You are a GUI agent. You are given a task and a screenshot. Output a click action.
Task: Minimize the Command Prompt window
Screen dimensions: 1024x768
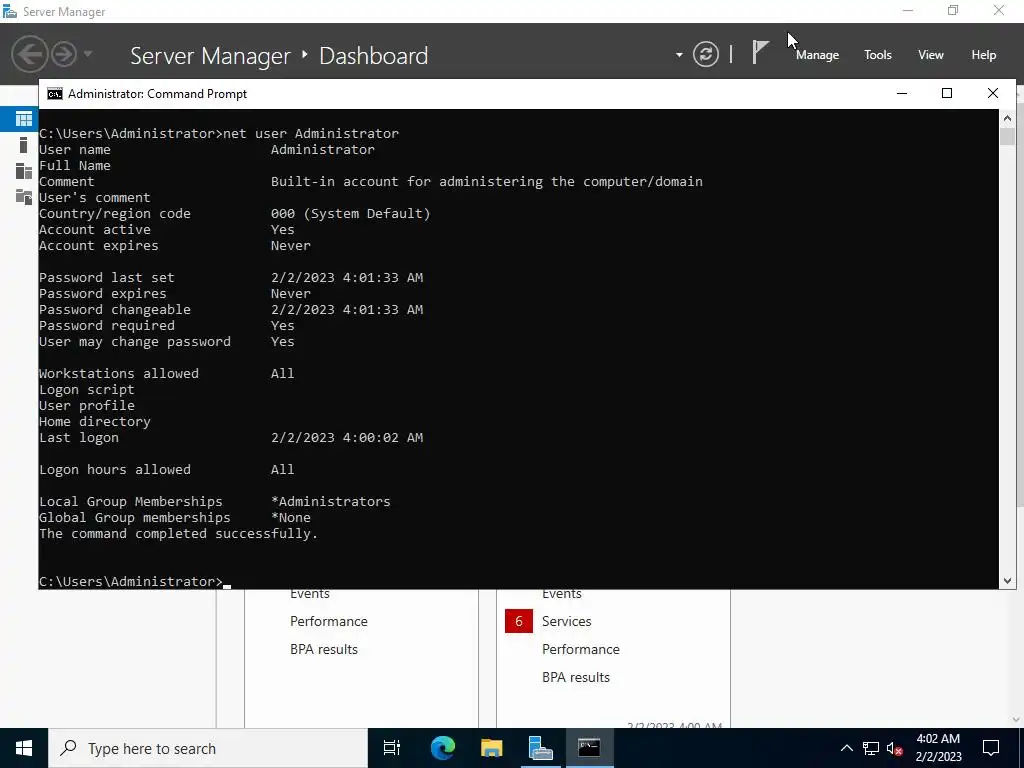click(x=902, y=93)
